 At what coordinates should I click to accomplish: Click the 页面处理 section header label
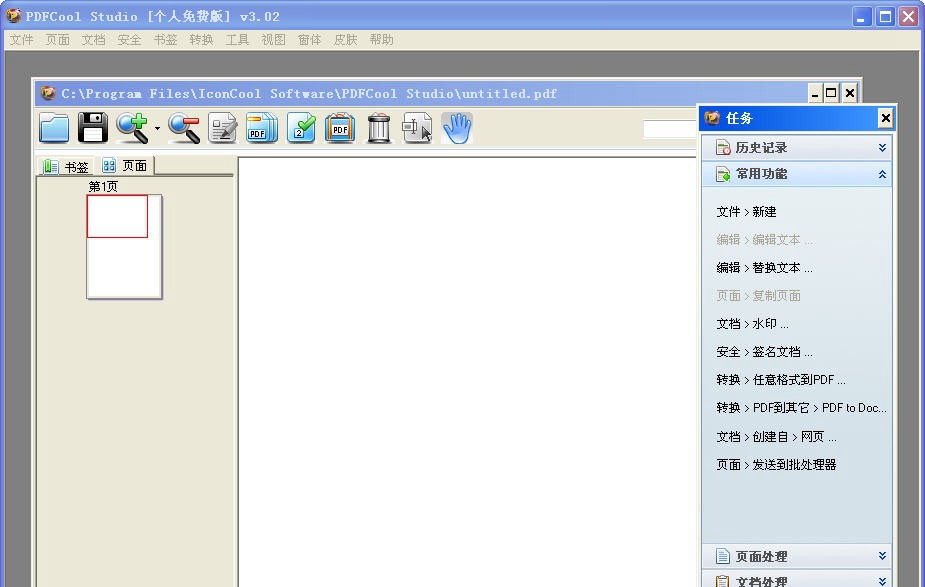pyautogui.click(x=761, y=556)
